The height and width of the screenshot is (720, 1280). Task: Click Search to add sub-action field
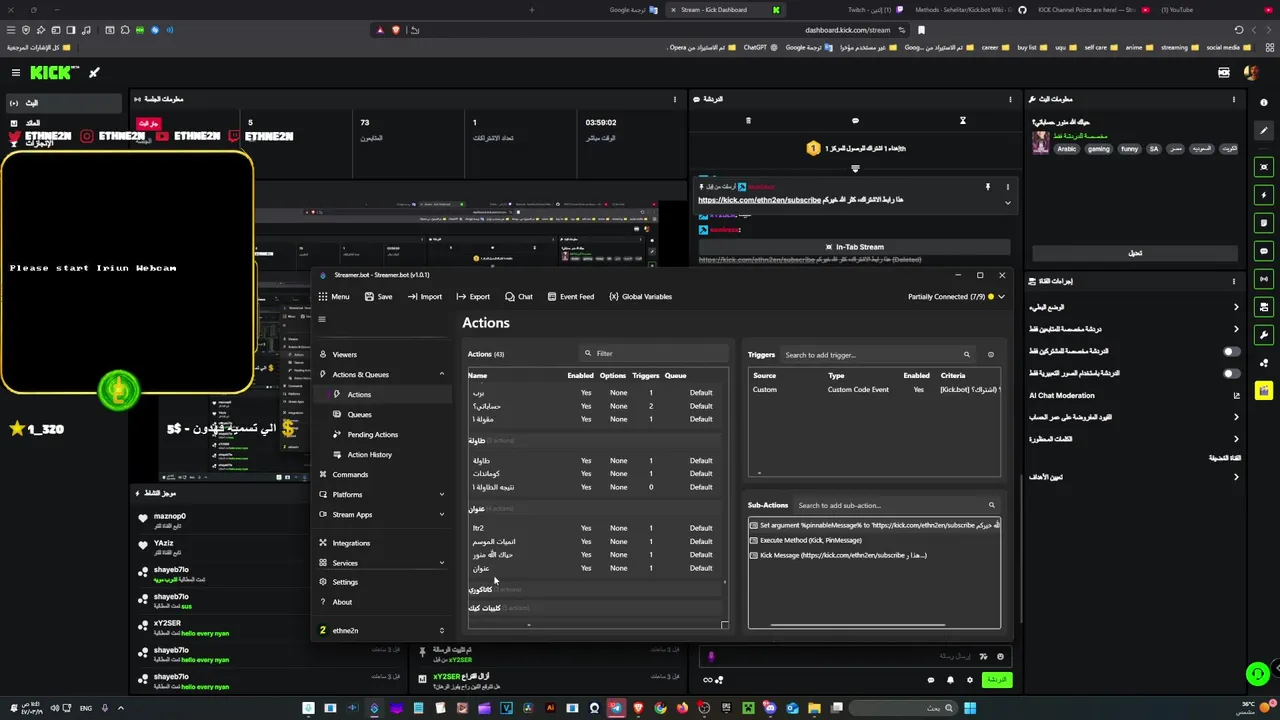pyautogui.click(x=895, y=505)
